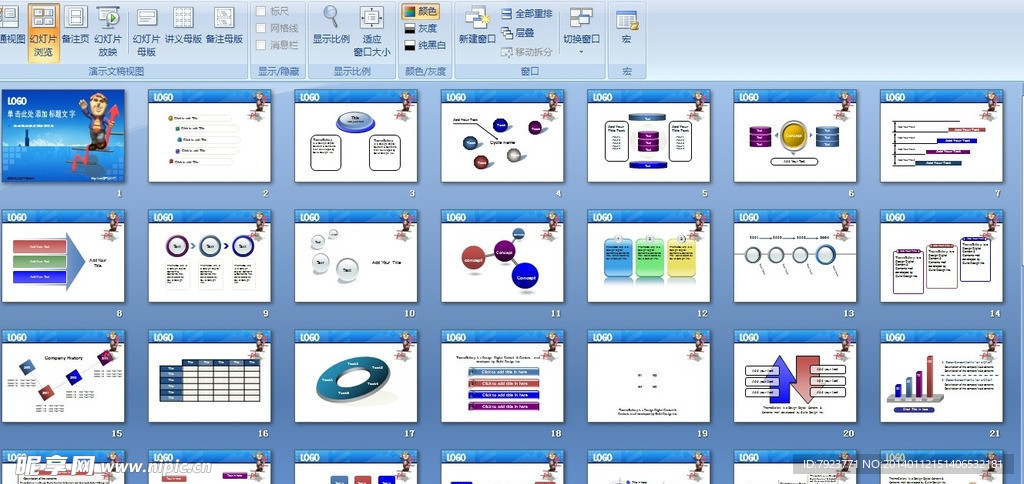Select slide 18 thumbnail
1024x484 pixels.
tap(502, 376)
